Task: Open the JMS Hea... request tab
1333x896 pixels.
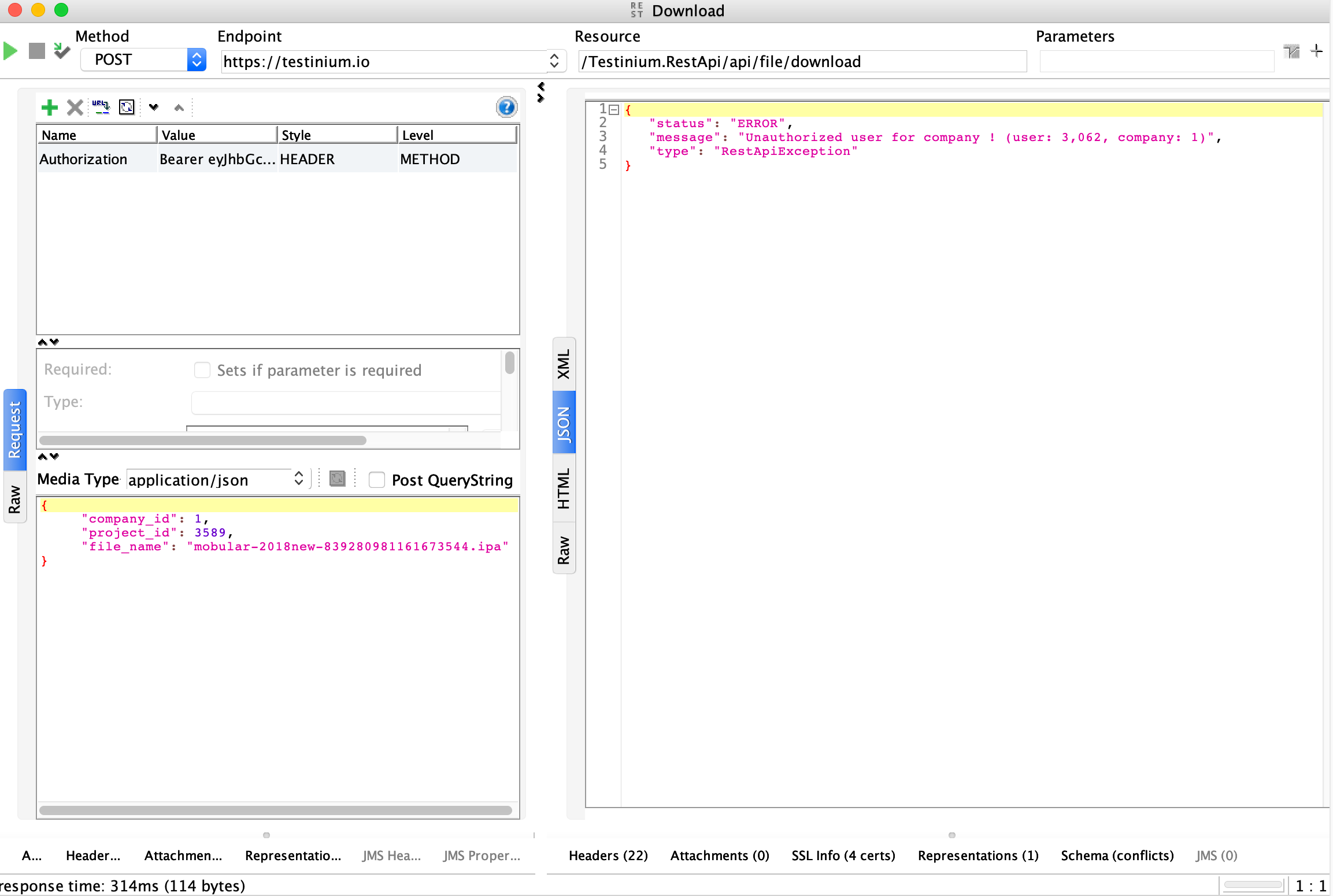Action: [x=392, y=856]
